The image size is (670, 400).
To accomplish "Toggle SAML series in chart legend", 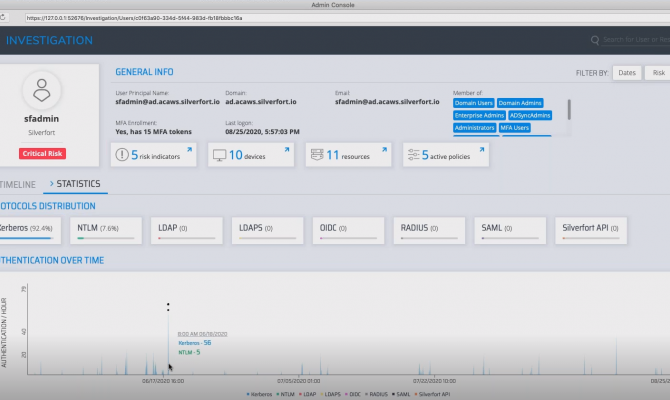I will pos(401,394).
